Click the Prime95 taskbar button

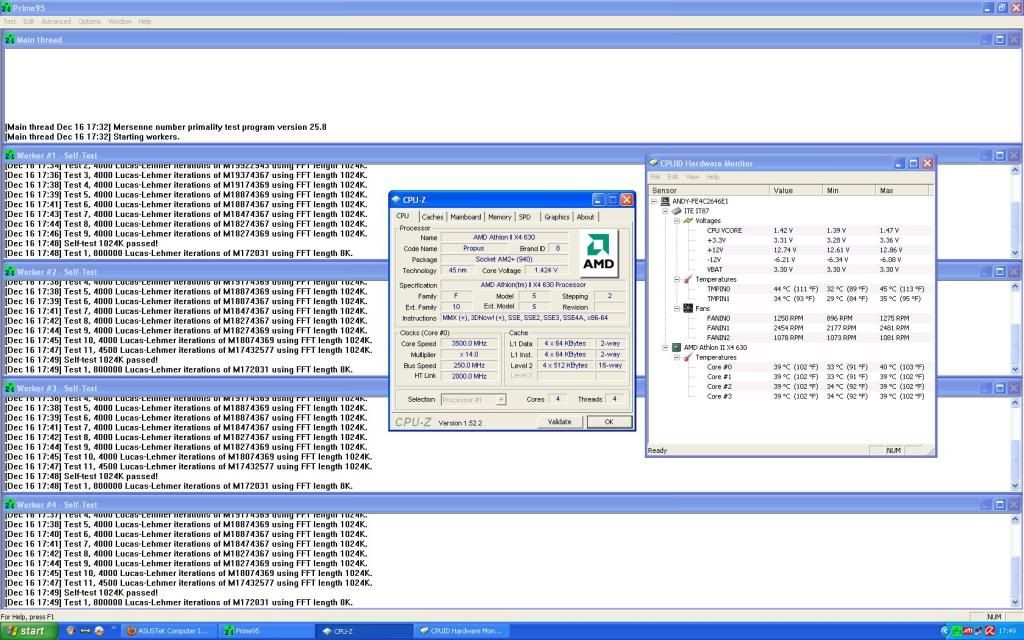tap(264, 631)
